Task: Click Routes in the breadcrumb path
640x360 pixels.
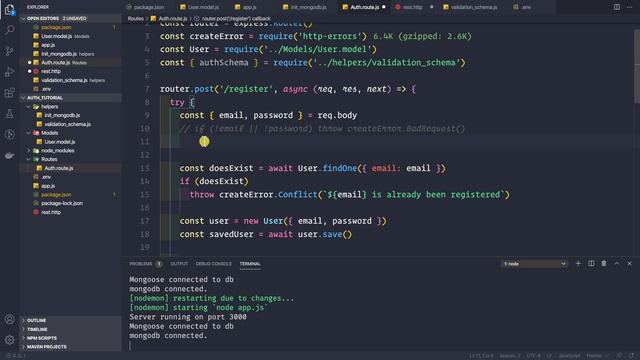Action: 136,19
